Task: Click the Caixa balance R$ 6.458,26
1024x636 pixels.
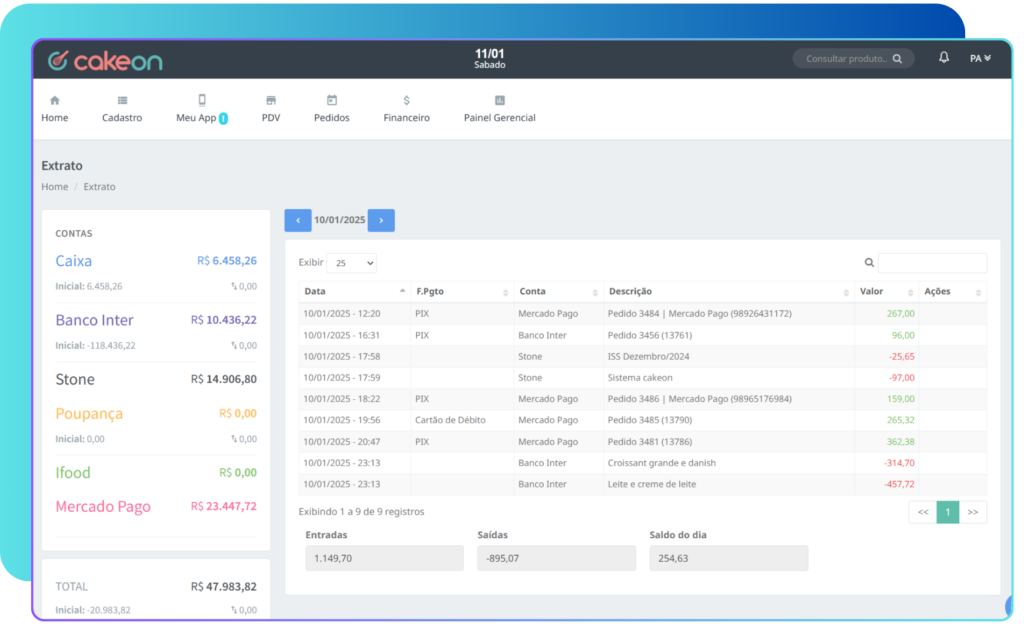Action: pos(227,261)
